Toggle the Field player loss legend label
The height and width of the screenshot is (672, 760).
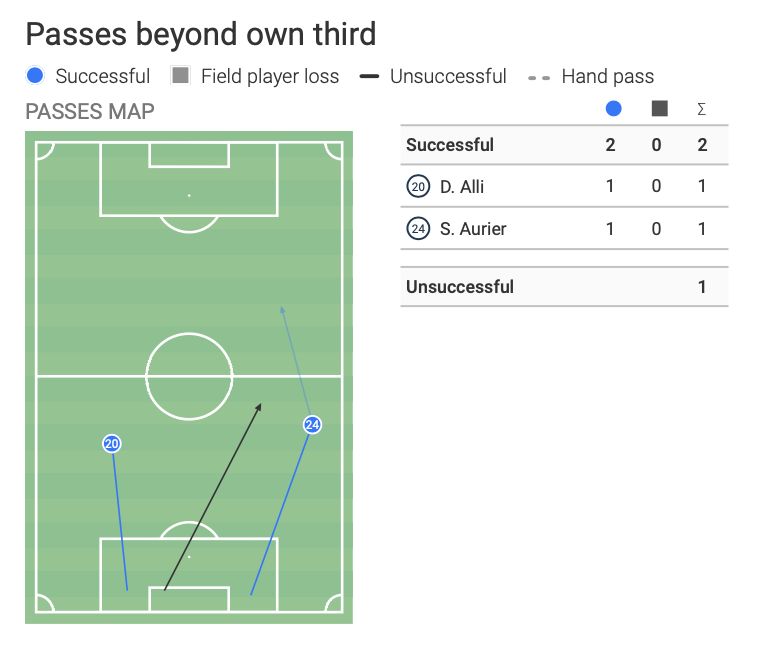[269, 76]
